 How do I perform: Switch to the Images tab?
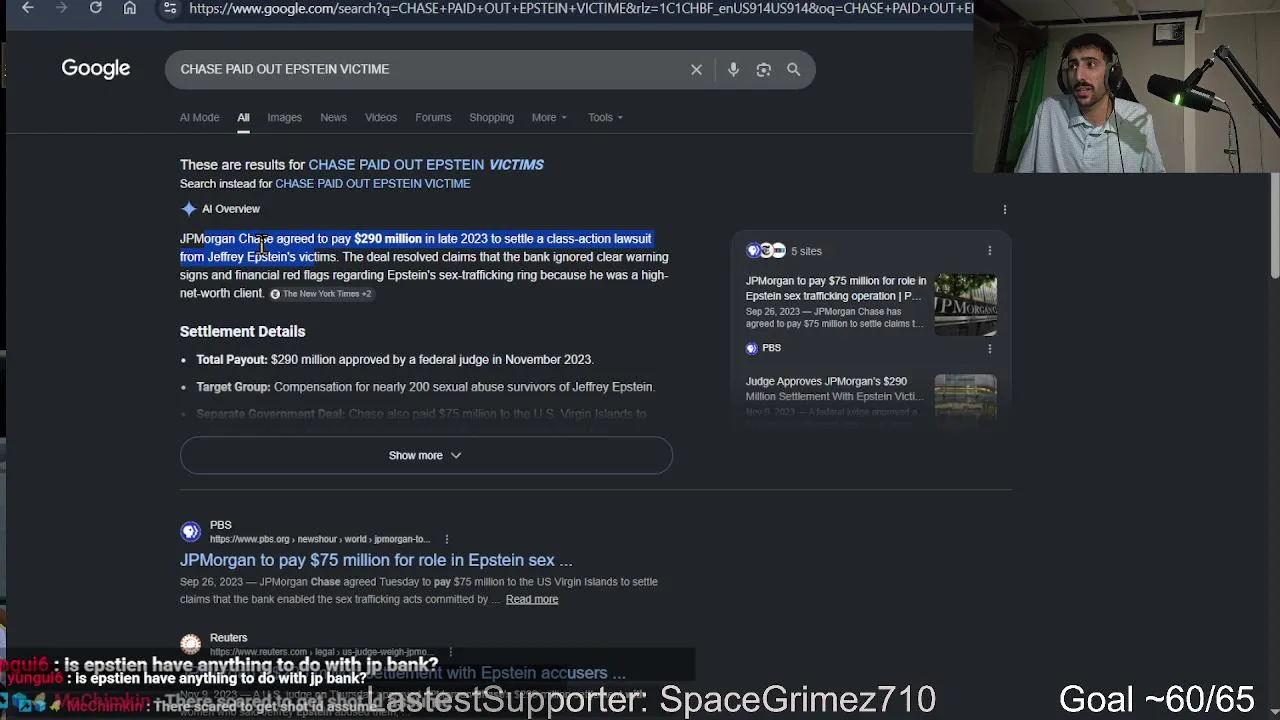click(x=284, y=117)
